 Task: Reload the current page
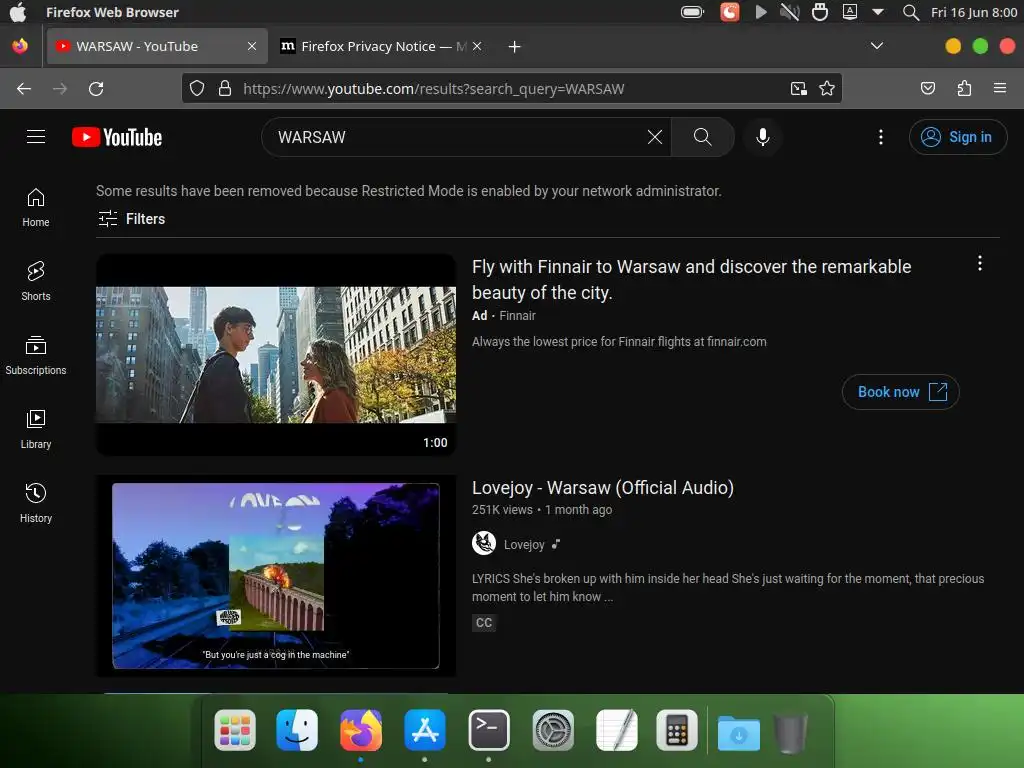[x=96, y=88]
